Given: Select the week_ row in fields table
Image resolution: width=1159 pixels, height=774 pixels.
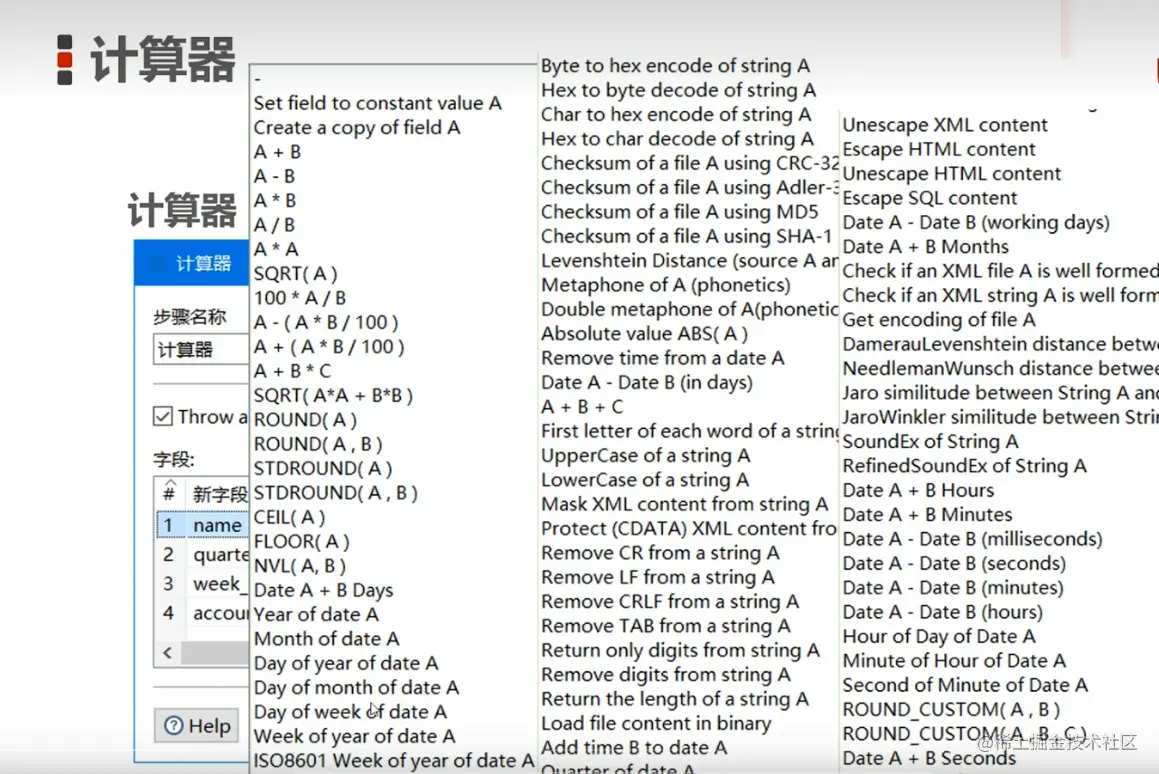Looking at the screenshot, I should click(203, 584).
